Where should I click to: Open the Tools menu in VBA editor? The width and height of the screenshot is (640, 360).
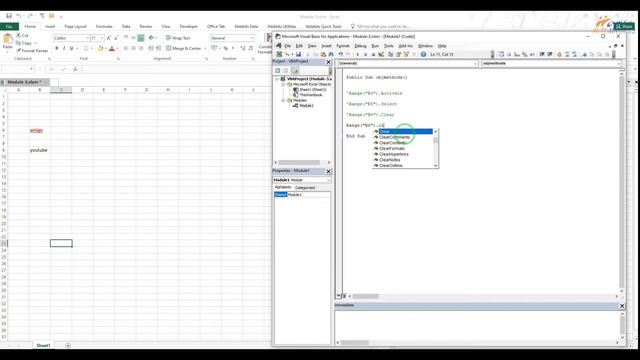coord(389,46)
